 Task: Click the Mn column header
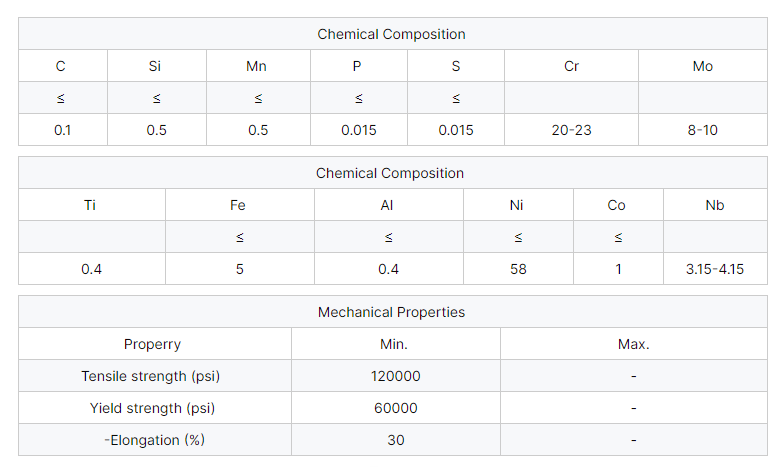258,66
